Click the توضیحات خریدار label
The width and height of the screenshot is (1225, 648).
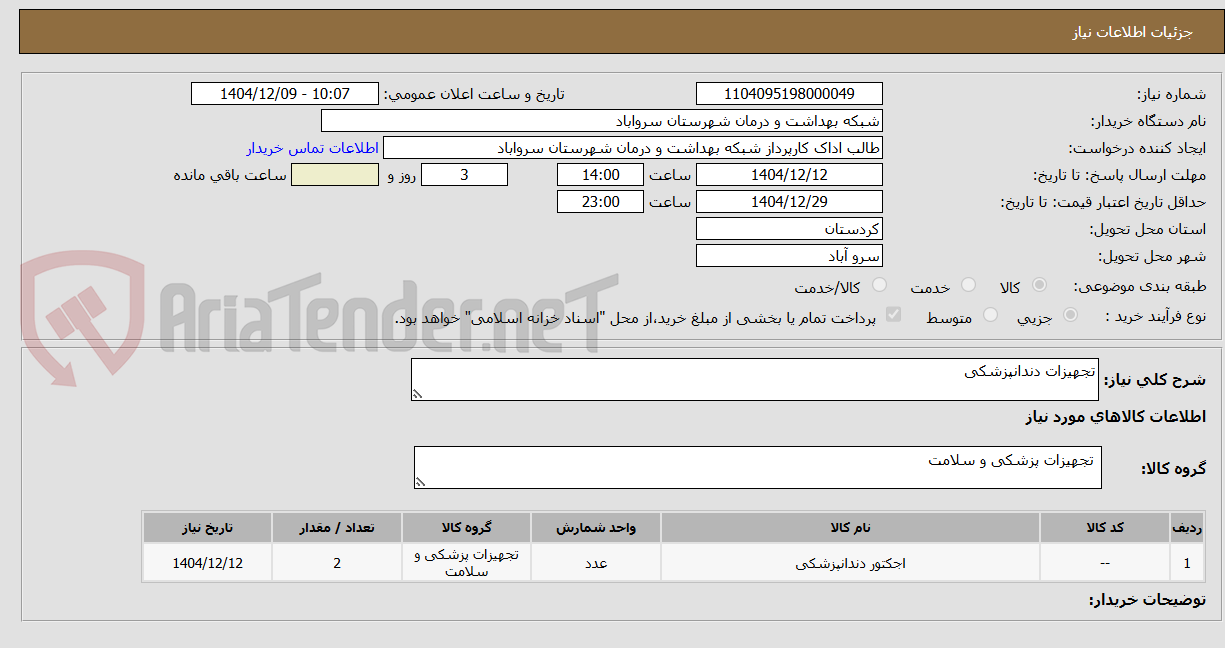(x=1146, y=600)
